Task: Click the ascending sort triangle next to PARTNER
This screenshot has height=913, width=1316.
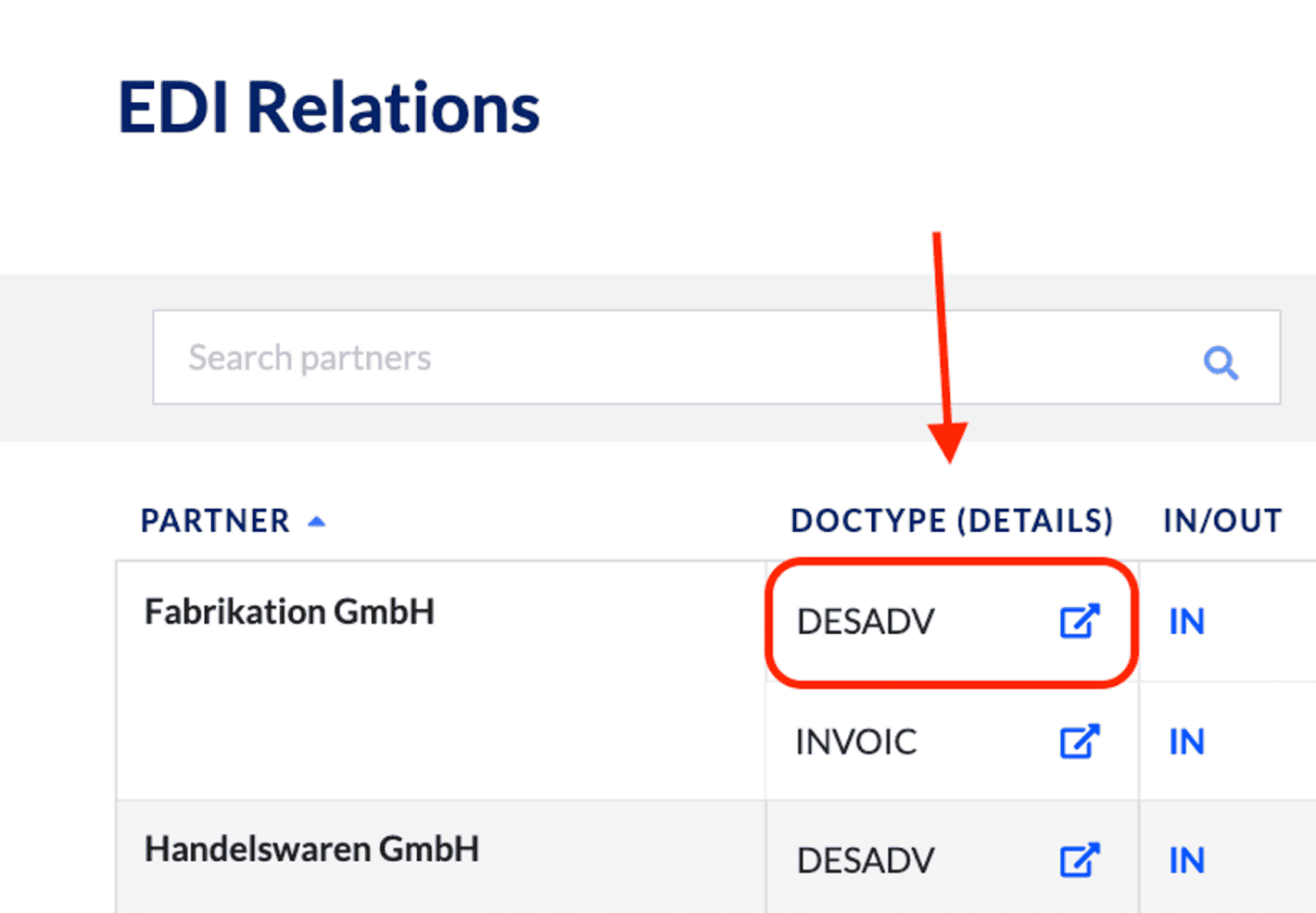Action: (316, 521)
